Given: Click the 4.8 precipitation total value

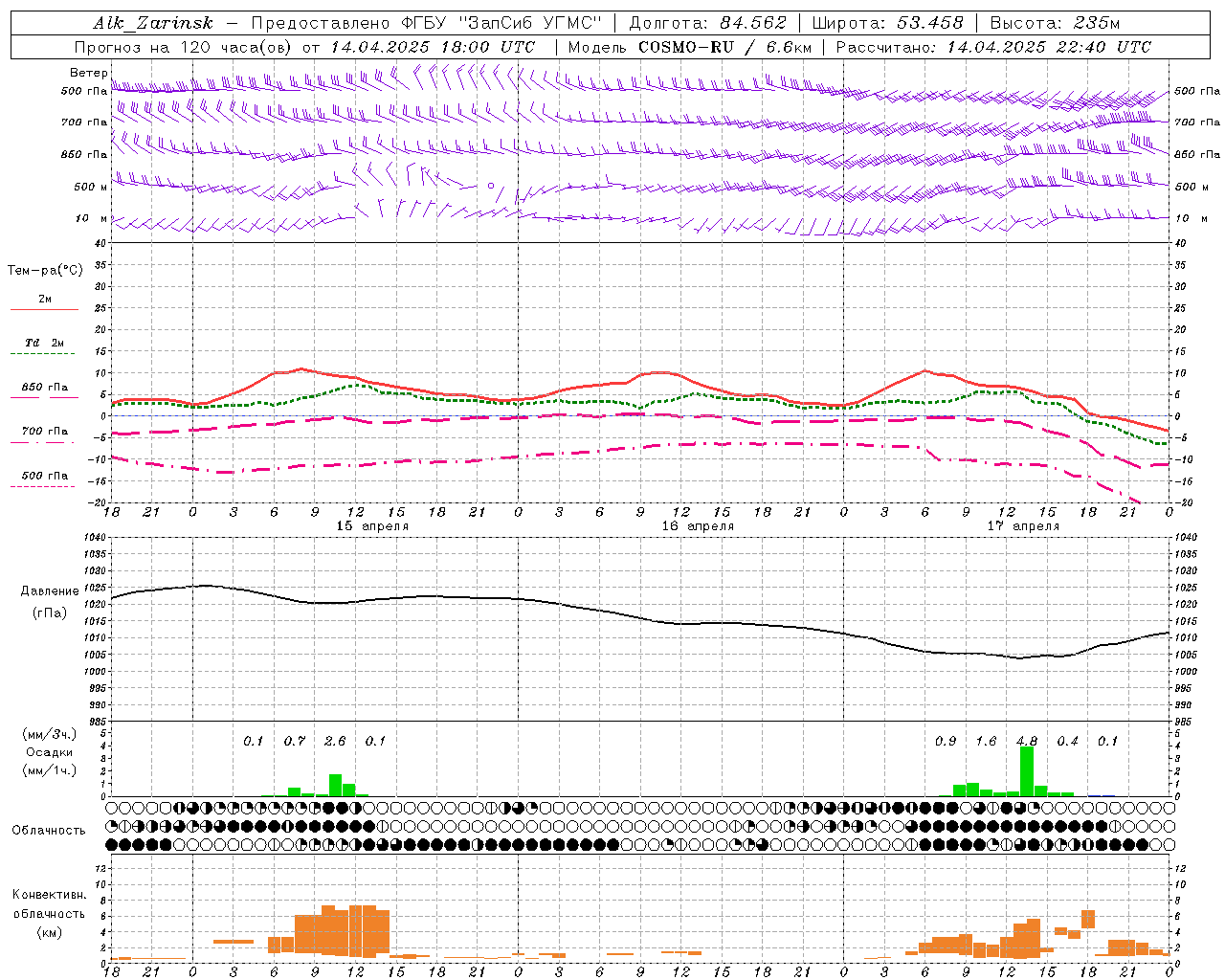Looking at the screenshot, I should click(1027, 742).
